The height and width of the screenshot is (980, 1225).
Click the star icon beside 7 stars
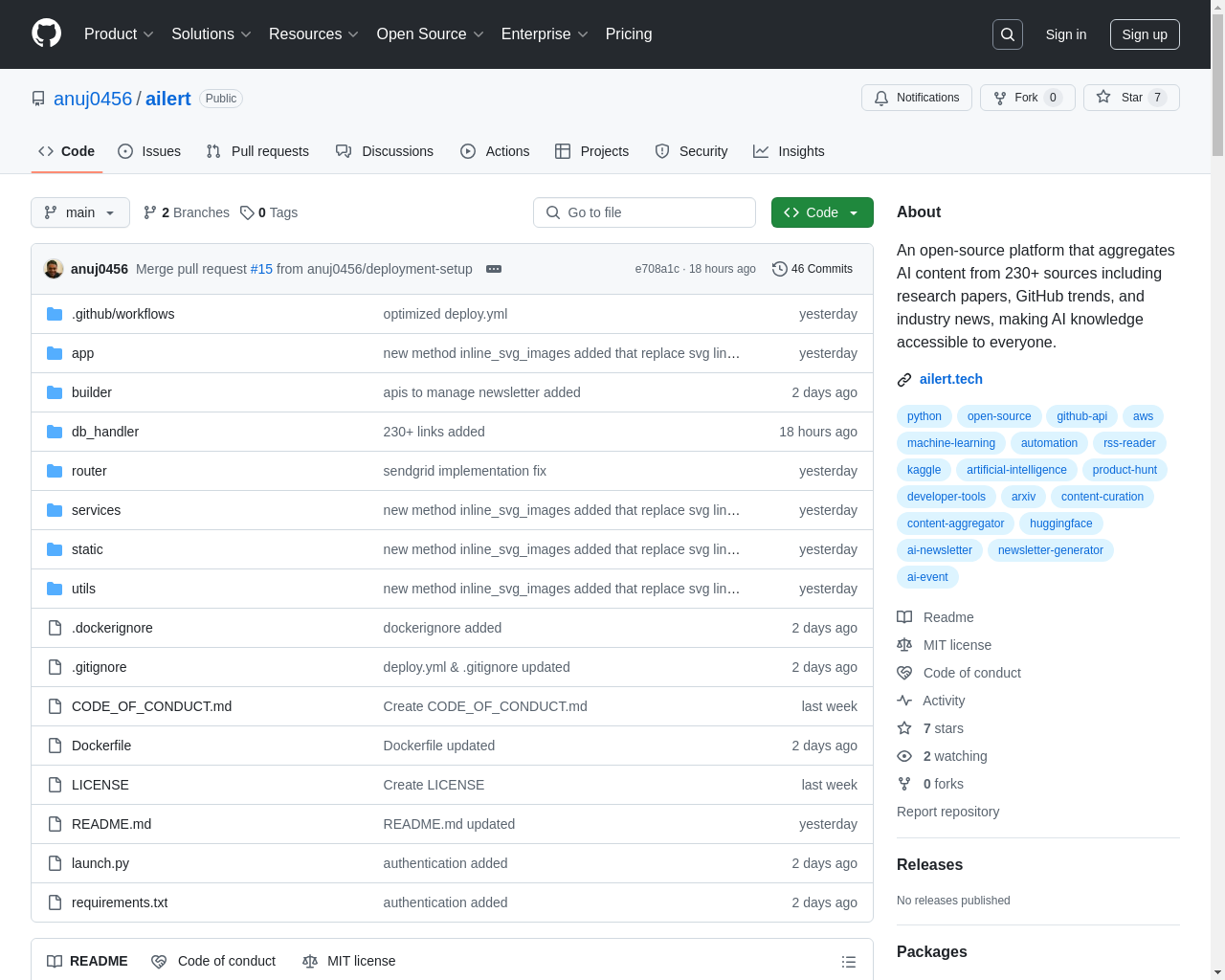pyautogui.click(x=904, y=728)
